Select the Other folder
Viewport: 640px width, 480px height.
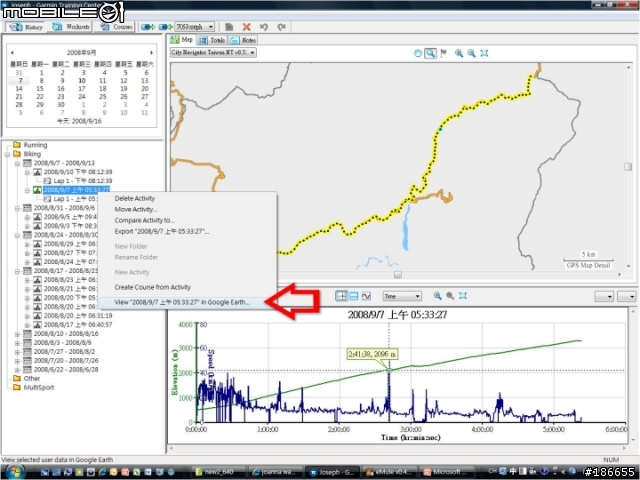coord(31,378)
